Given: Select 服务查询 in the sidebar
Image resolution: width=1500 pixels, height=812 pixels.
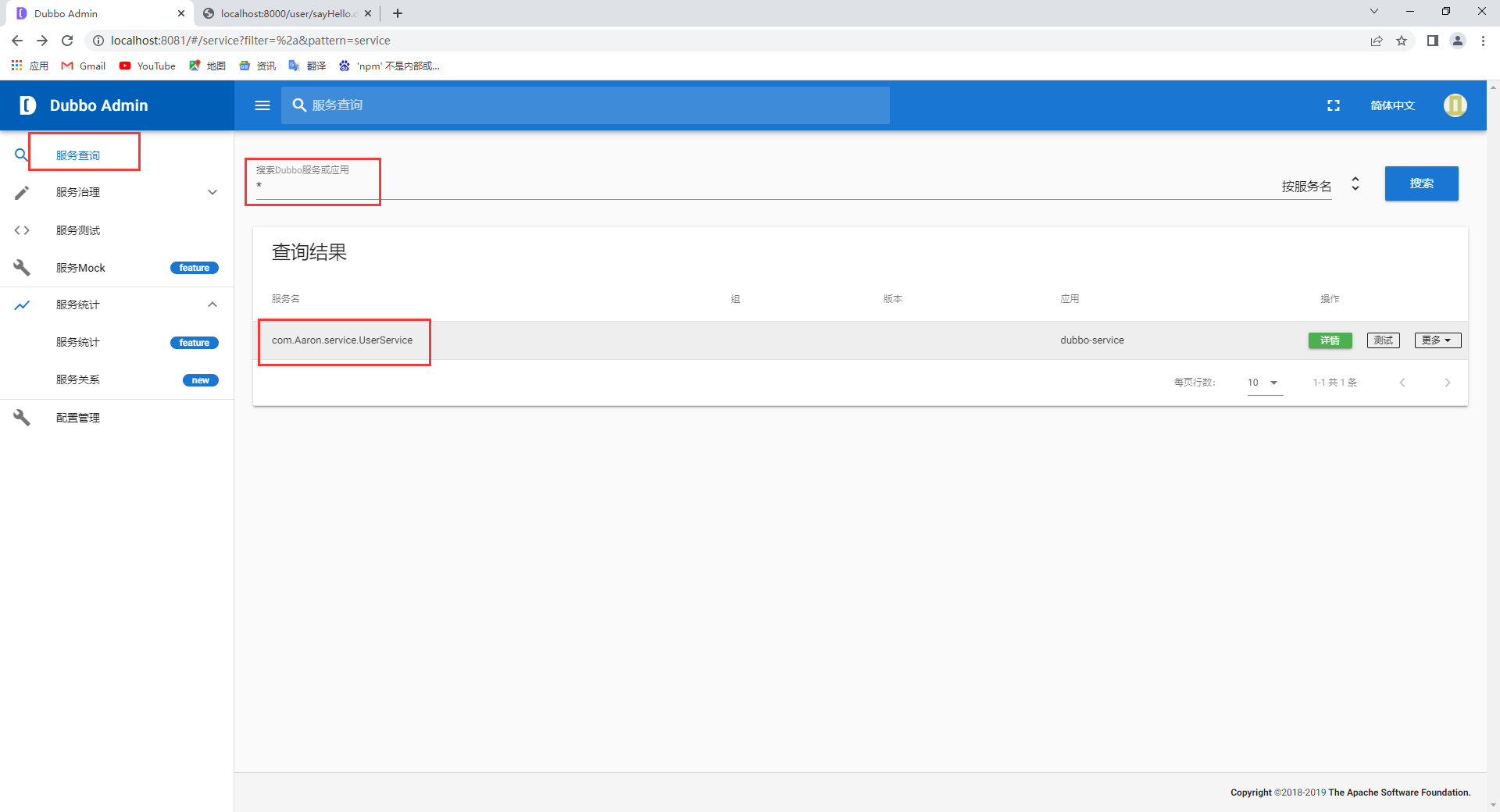Looking at the screenshot, I should coord(78,155).
